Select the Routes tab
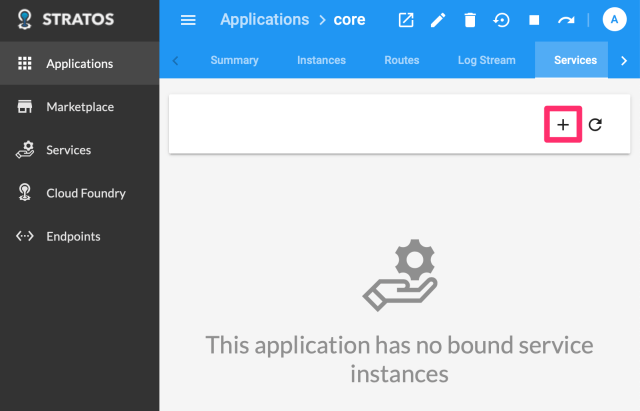The image size is (640, 411). 401,60
